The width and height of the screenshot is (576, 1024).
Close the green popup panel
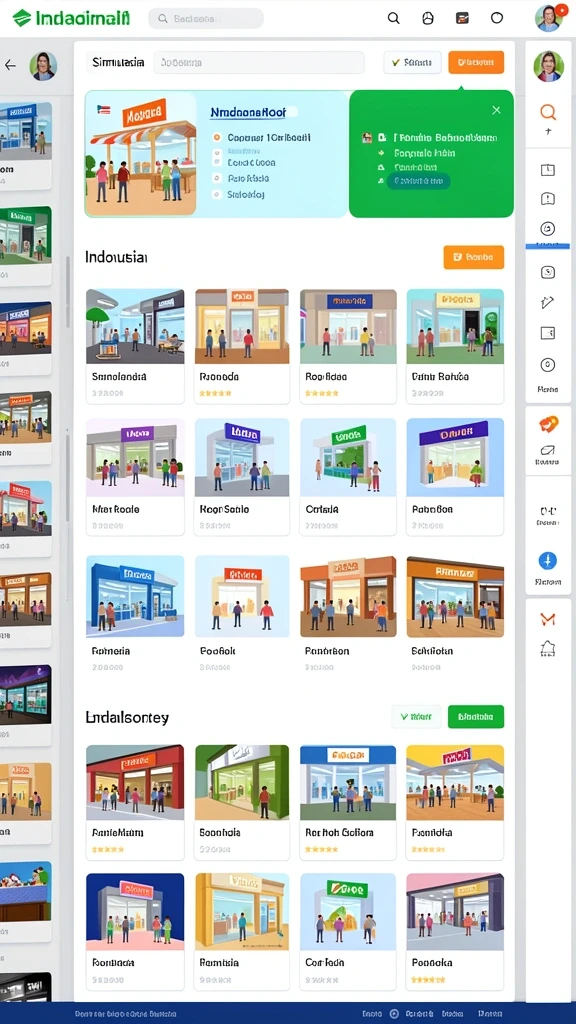(x=496, y=110)
